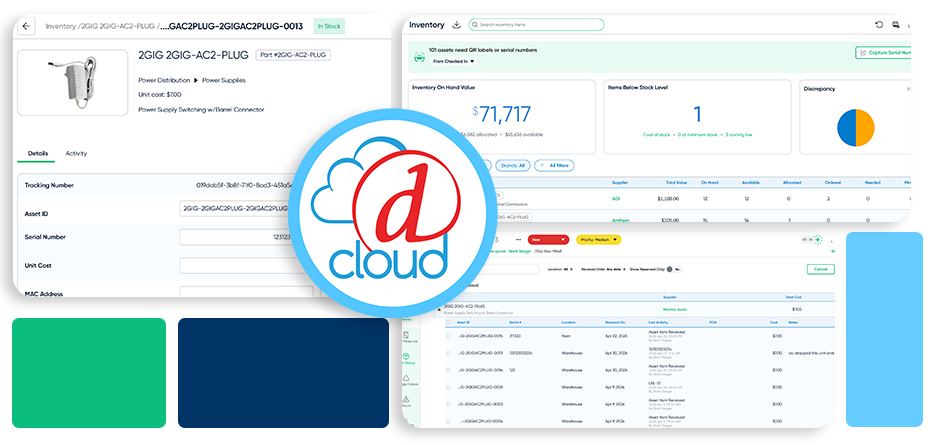Screen dimensions: 933x445
Task: Click the Part #2GIG-AC2-PLUG badge
Action: pos(293,55)
